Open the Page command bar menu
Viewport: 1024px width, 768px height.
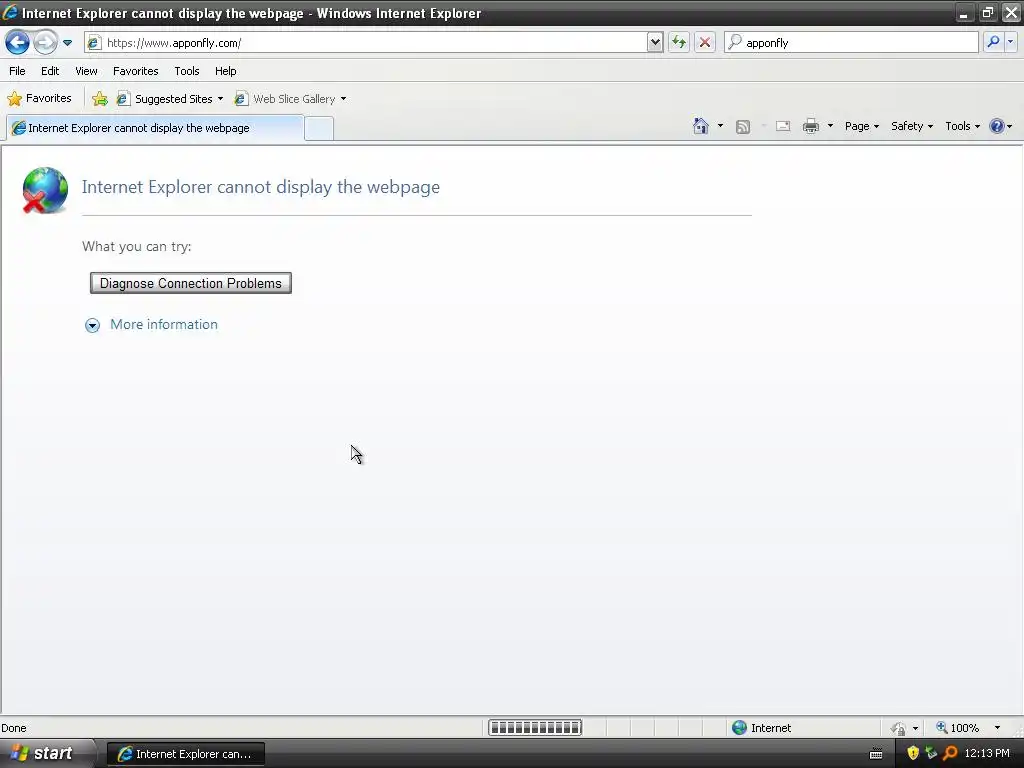pos(861,126)
